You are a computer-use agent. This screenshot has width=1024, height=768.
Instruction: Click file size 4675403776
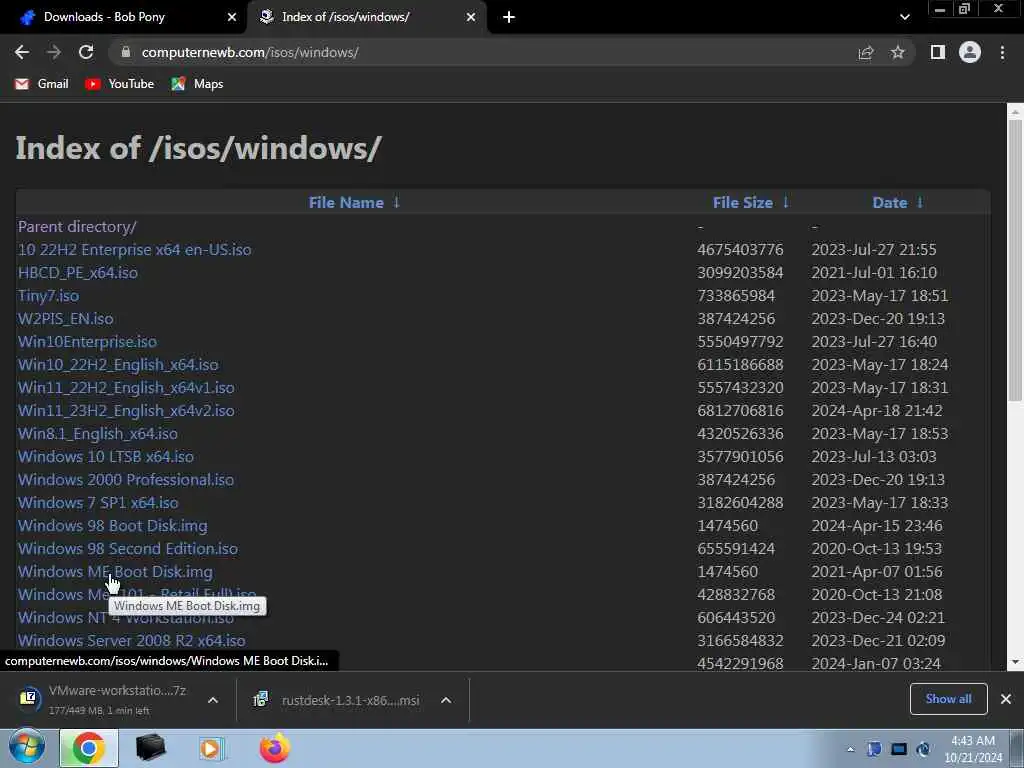click(x=740, y=249)
